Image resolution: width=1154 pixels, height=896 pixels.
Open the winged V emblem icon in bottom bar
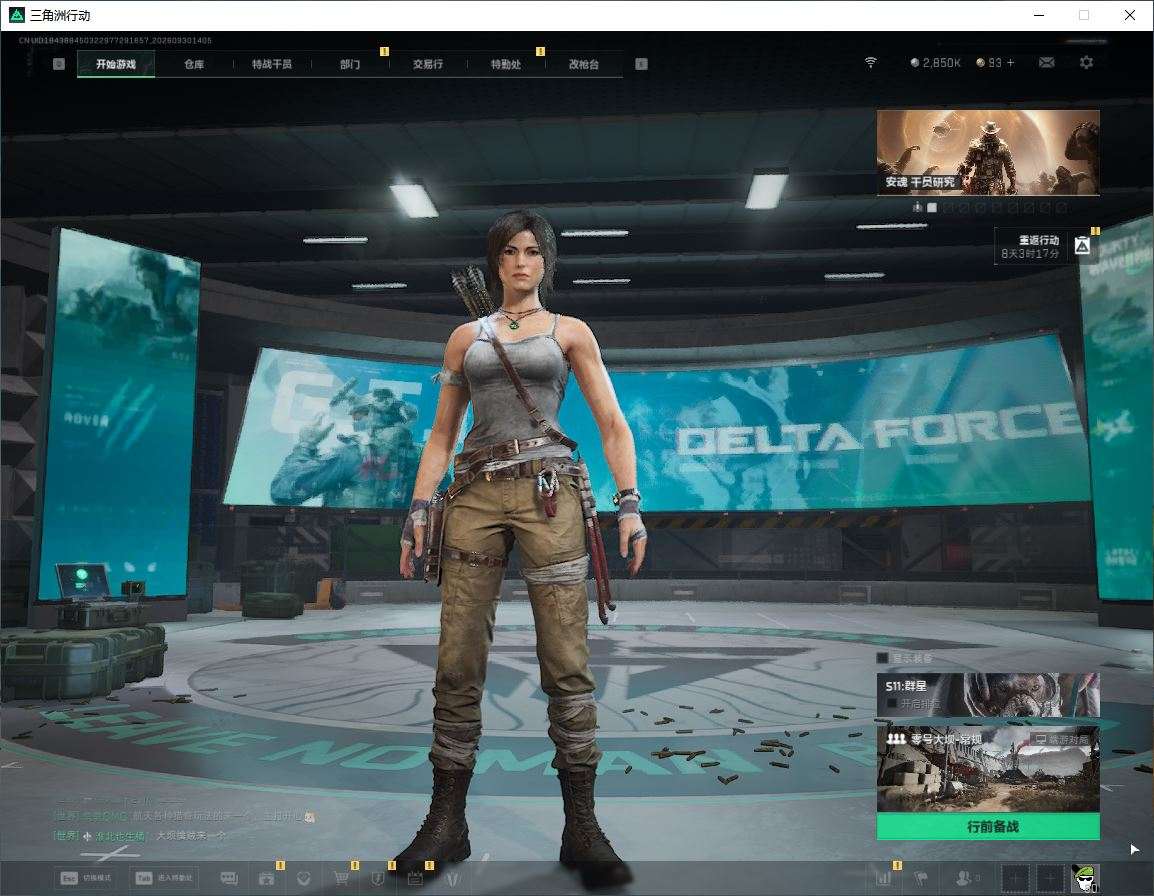point(452,878)
